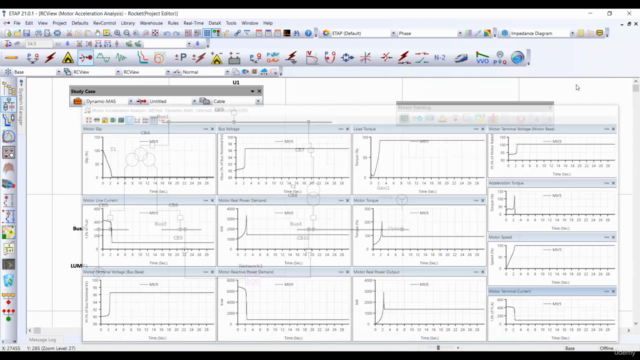Select the Transient Stability mode icon

(x=121, y=58)
